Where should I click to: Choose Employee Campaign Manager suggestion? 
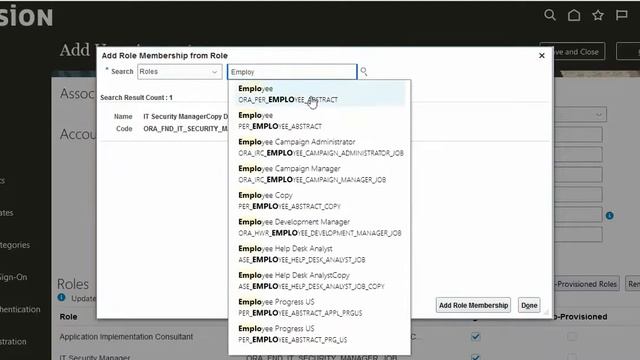(320, 174)
